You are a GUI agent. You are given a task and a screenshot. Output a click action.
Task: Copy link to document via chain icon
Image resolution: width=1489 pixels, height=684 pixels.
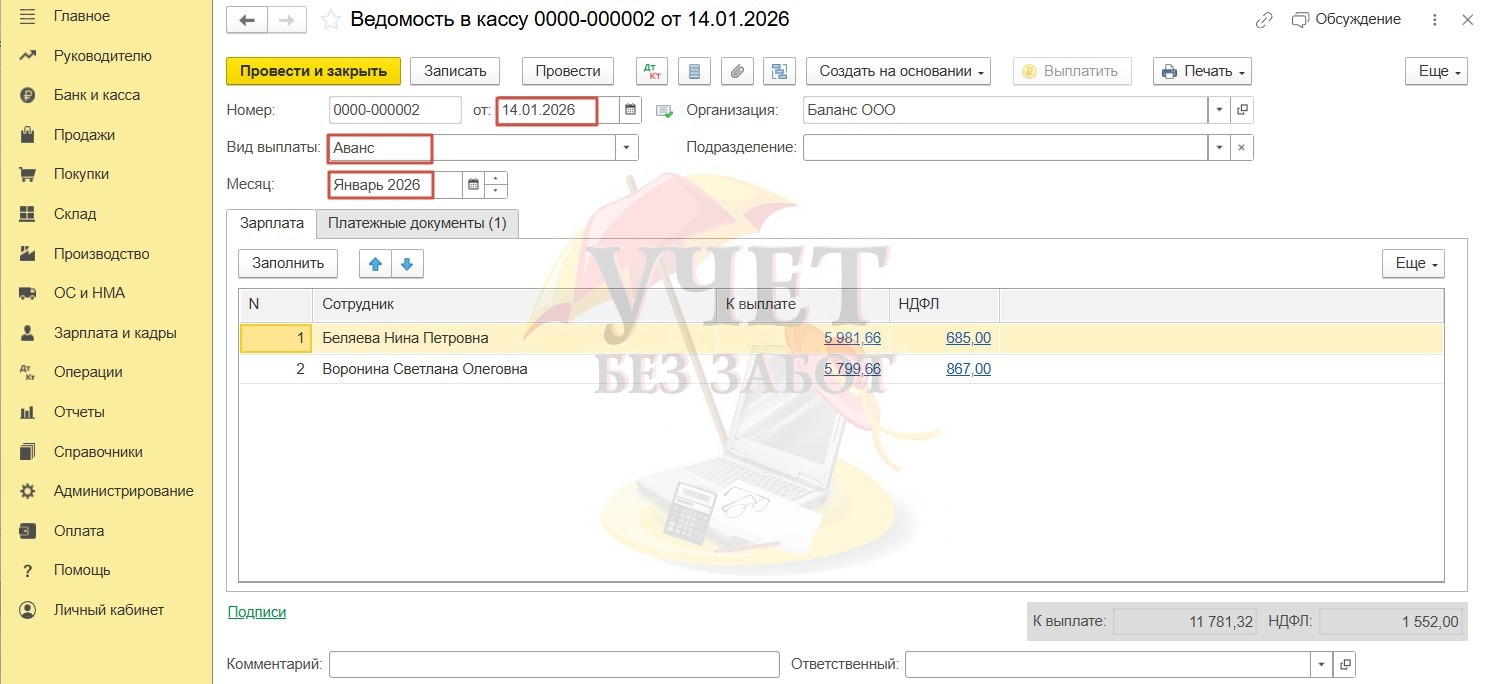point(1264,20)
